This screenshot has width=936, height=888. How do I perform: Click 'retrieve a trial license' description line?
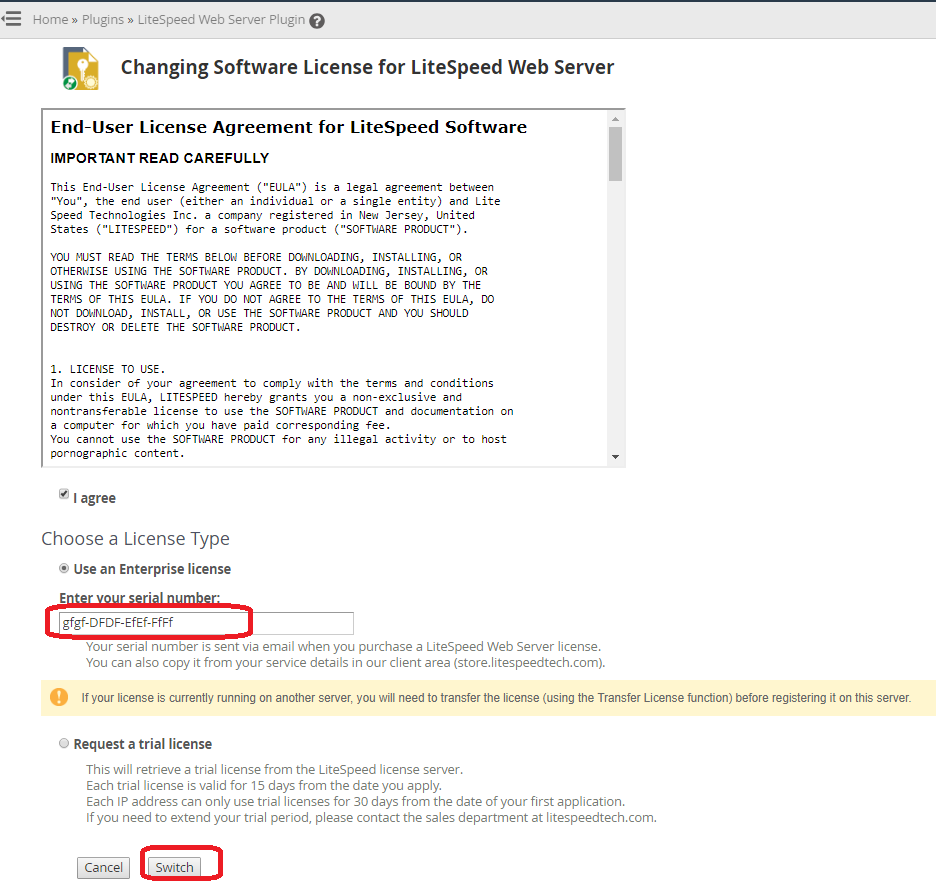pos(275,769)
